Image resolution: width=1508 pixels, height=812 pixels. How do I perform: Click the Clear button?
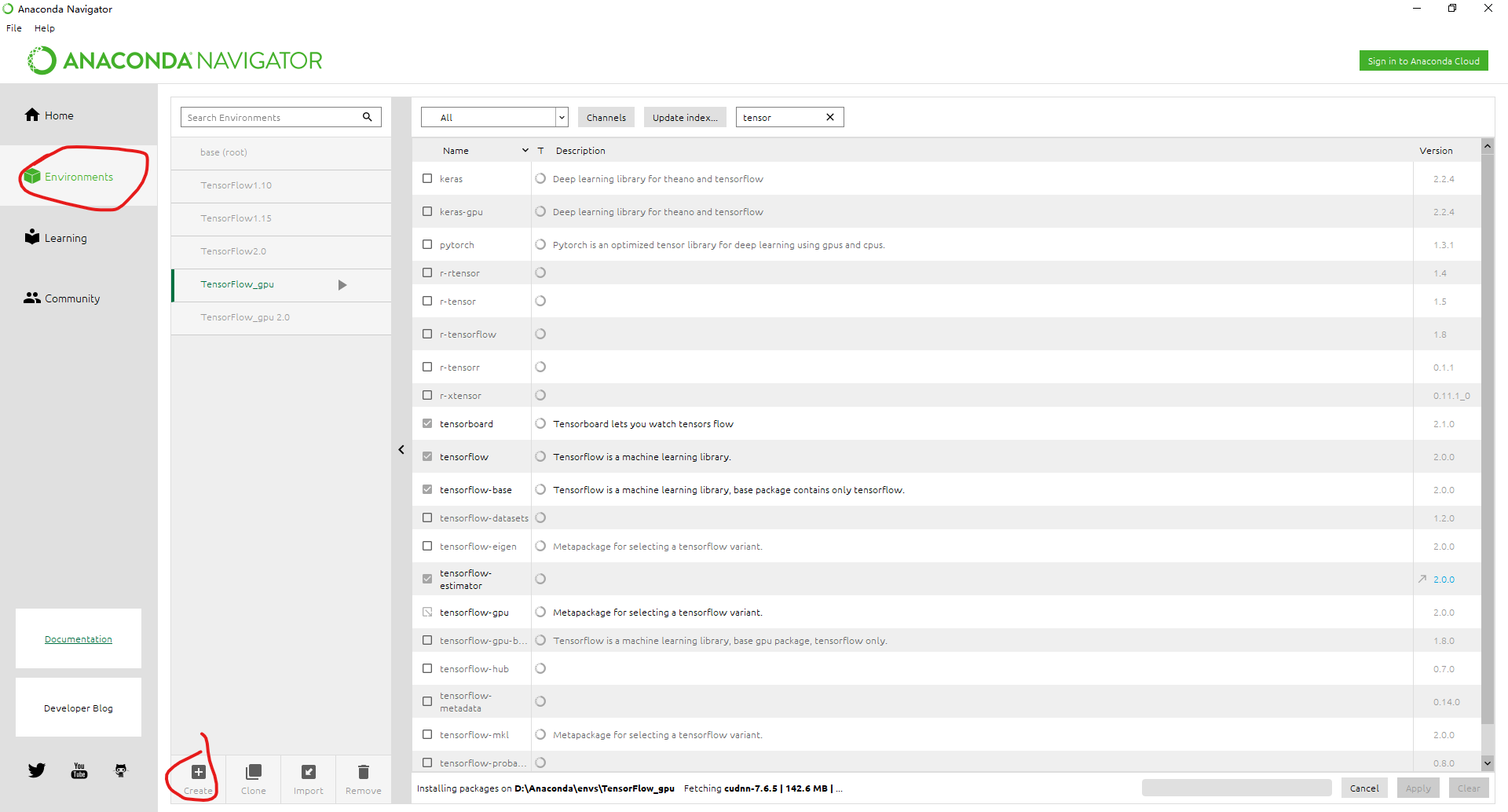pos(1469,788)
